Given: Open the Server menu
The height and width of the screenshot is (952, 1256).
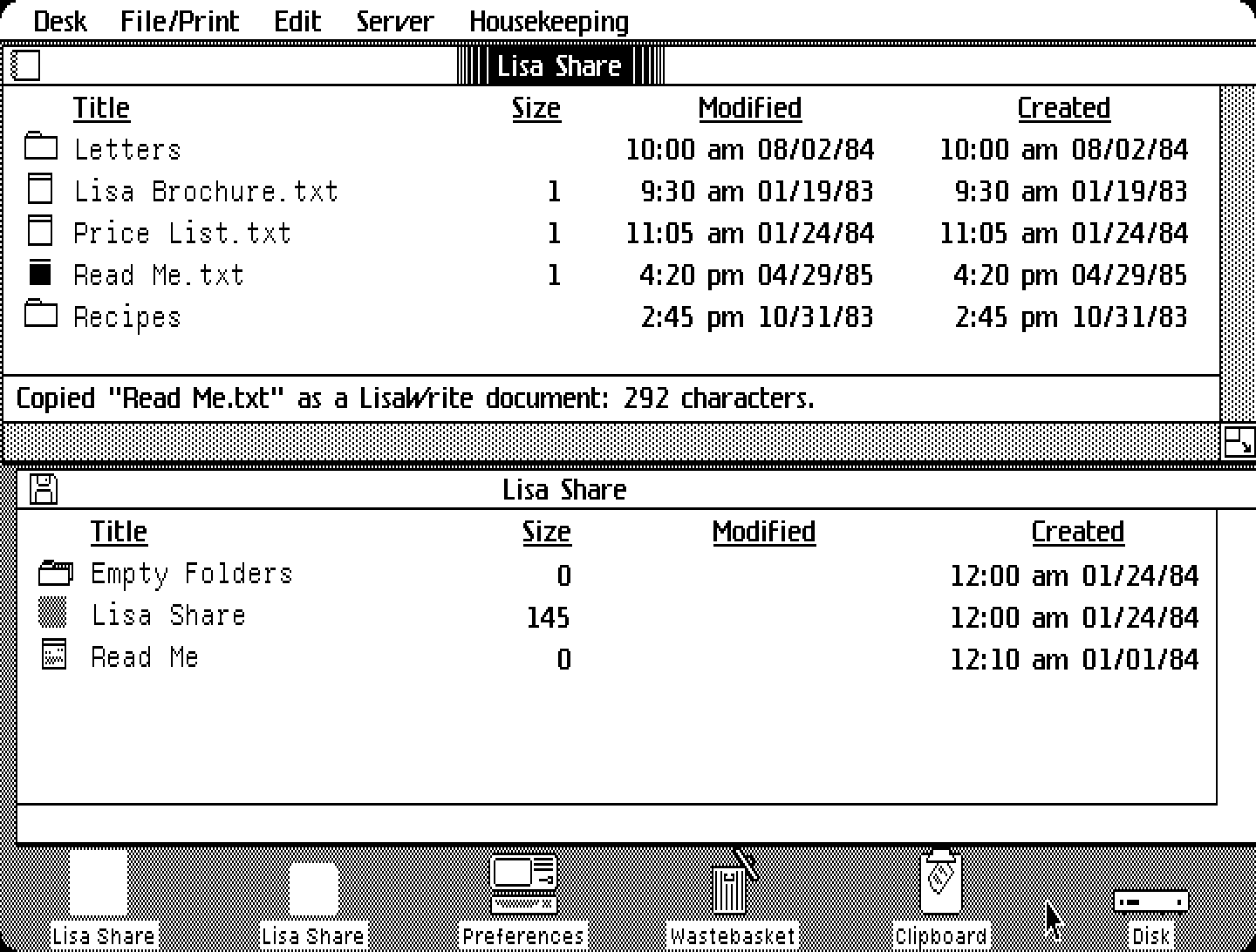Looking at the screenshot, I should click(x=394, y=21).
